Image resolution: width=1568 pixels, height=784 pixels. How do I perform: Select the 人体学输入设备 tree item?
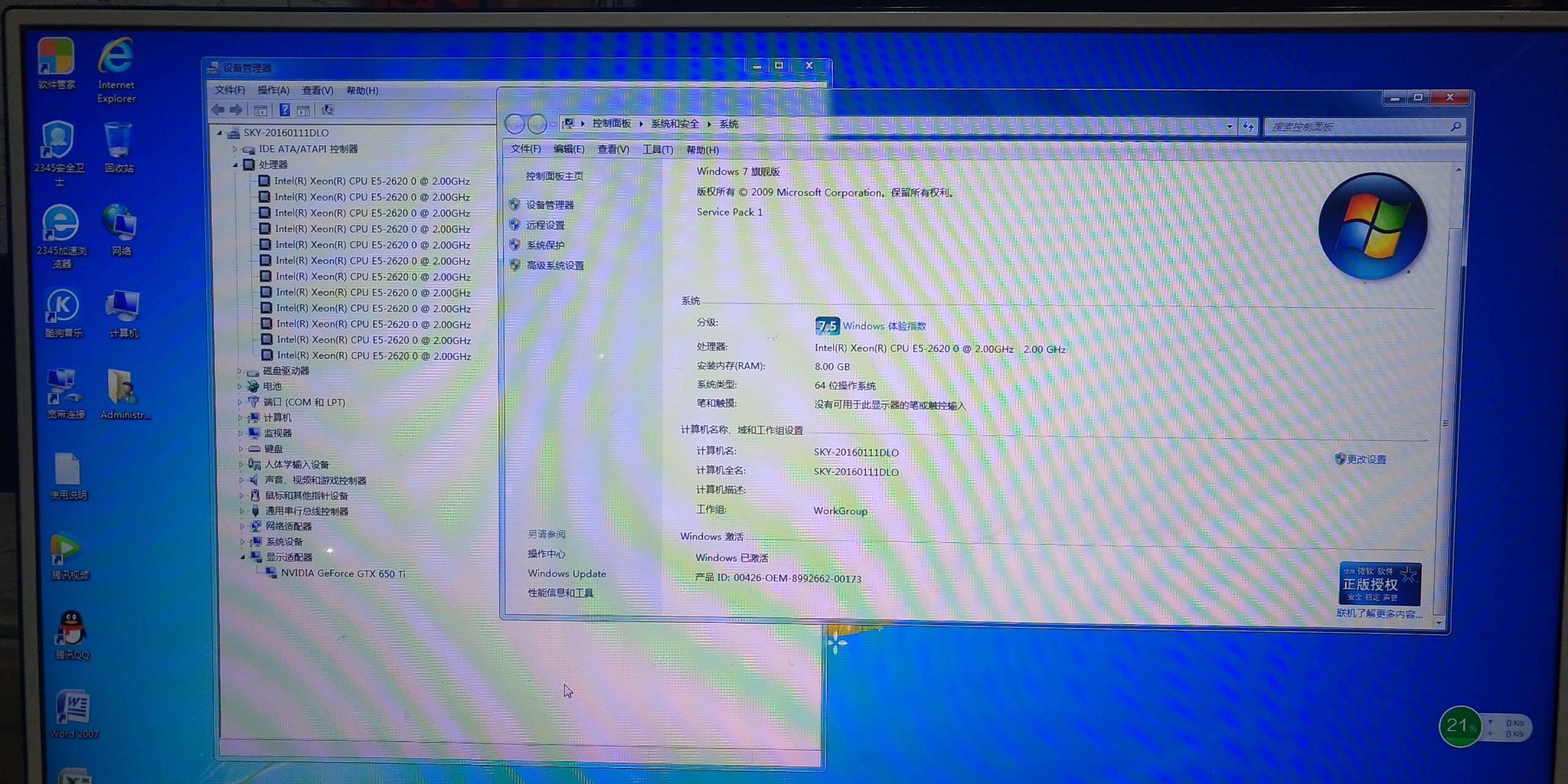(296, 464)
